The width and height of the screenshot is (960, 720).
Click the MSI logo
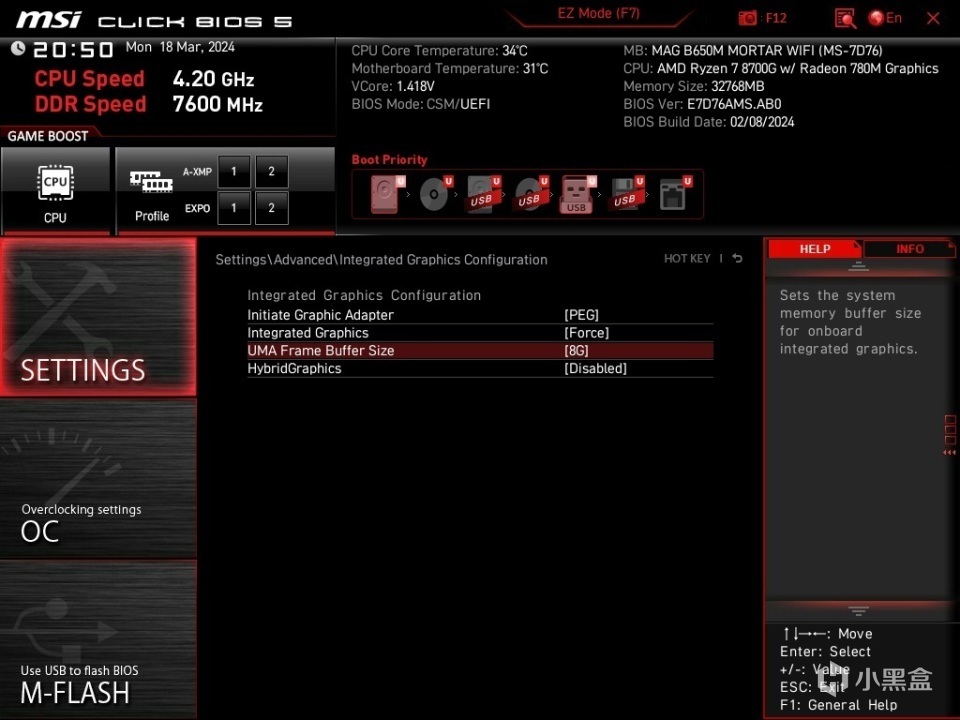click(x=48, y=20)
